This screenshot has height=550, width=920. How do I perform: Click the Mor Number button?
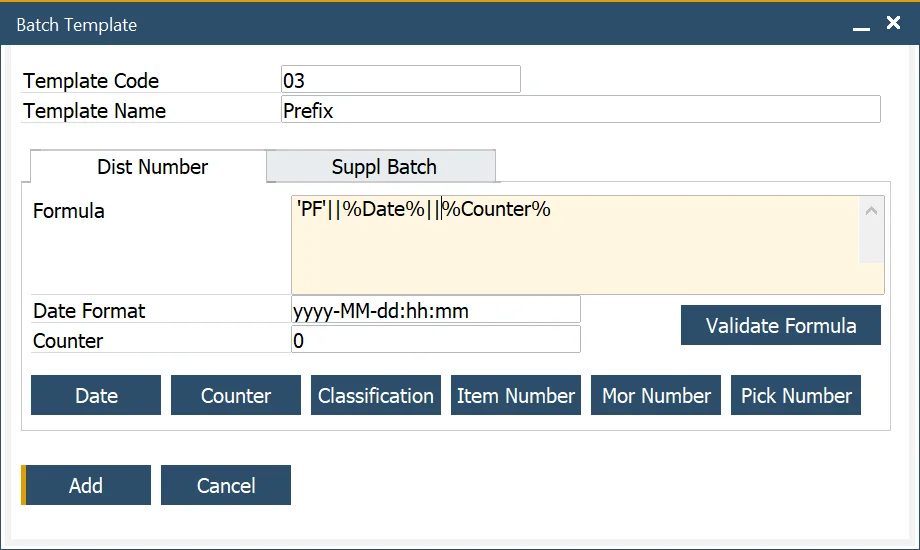pyautogui.click(x=655, y=395)
